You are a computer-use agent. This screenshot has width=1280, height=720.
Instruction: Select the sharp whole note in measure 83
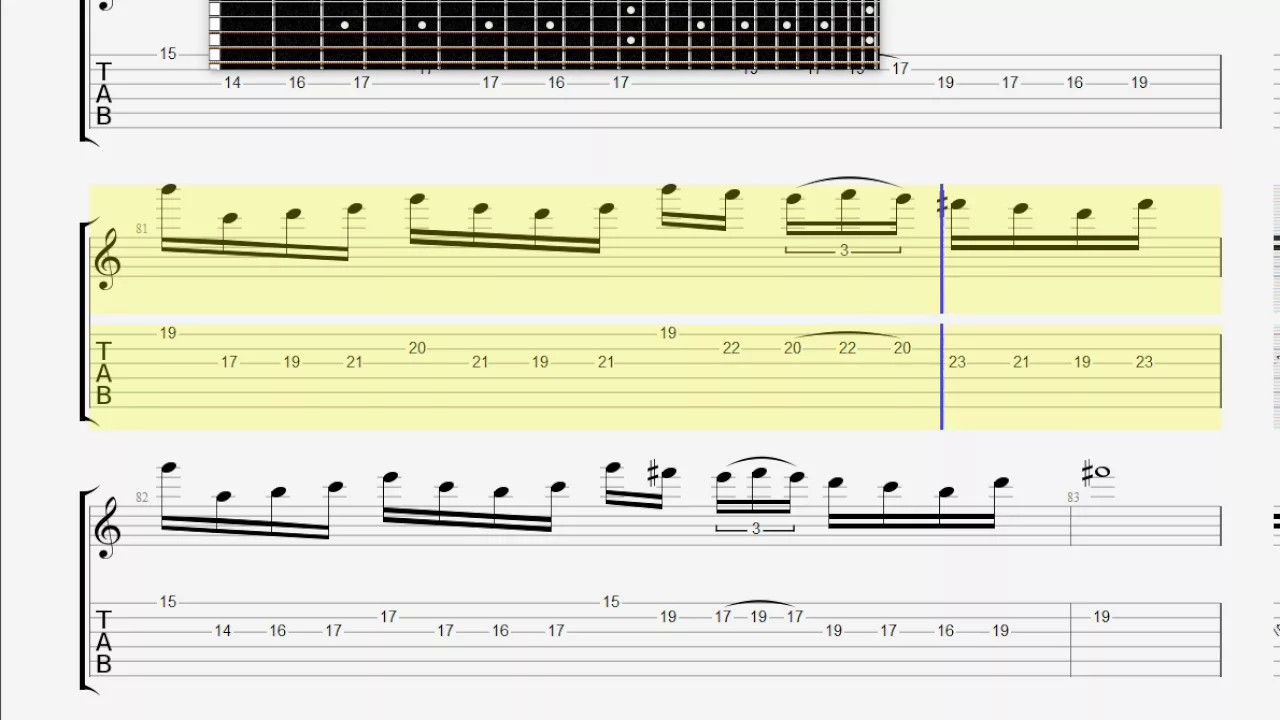coord(1096,471)
